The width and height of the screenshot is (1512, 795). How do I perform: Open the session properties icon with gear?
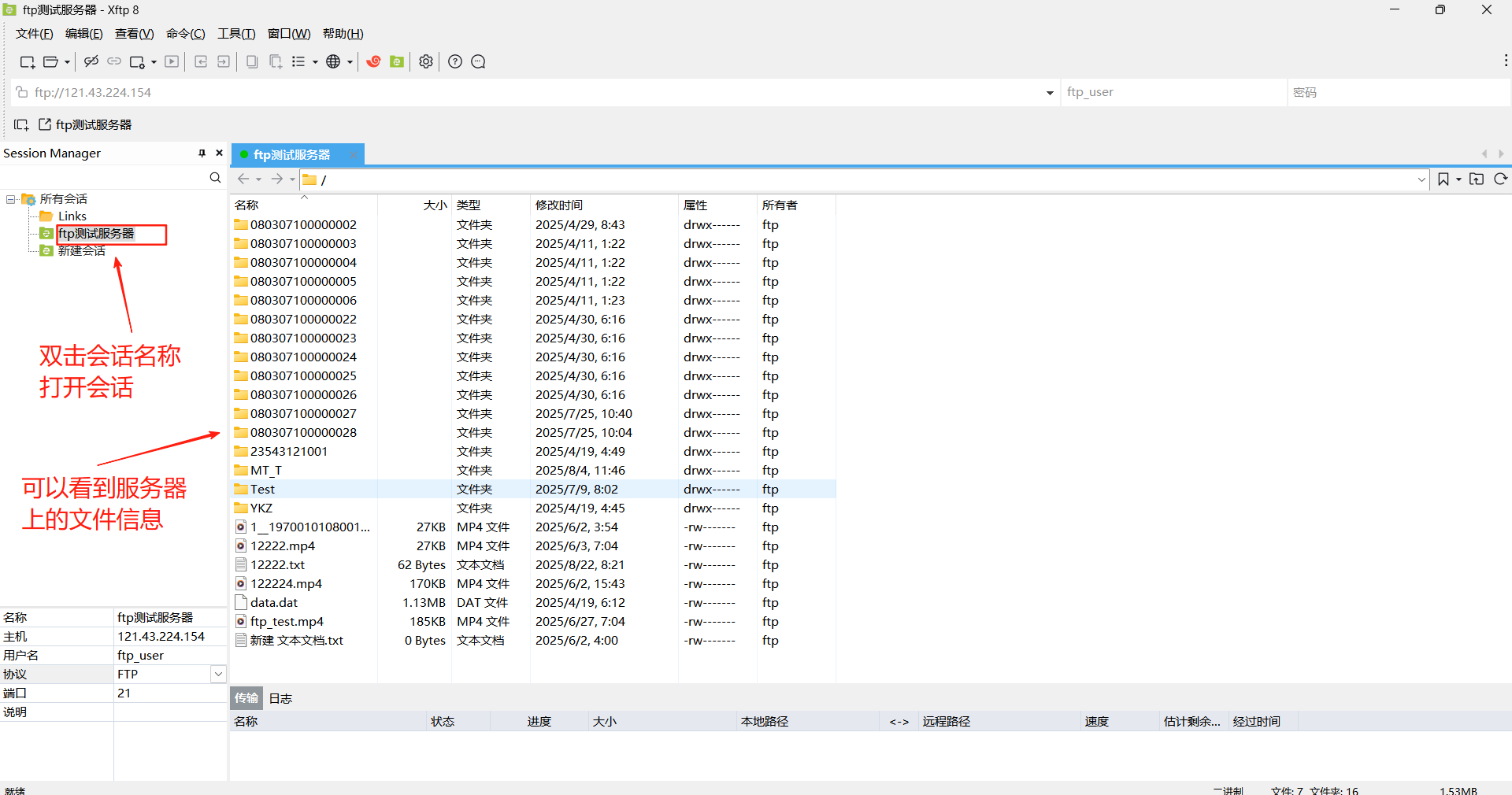coord(138,62)
